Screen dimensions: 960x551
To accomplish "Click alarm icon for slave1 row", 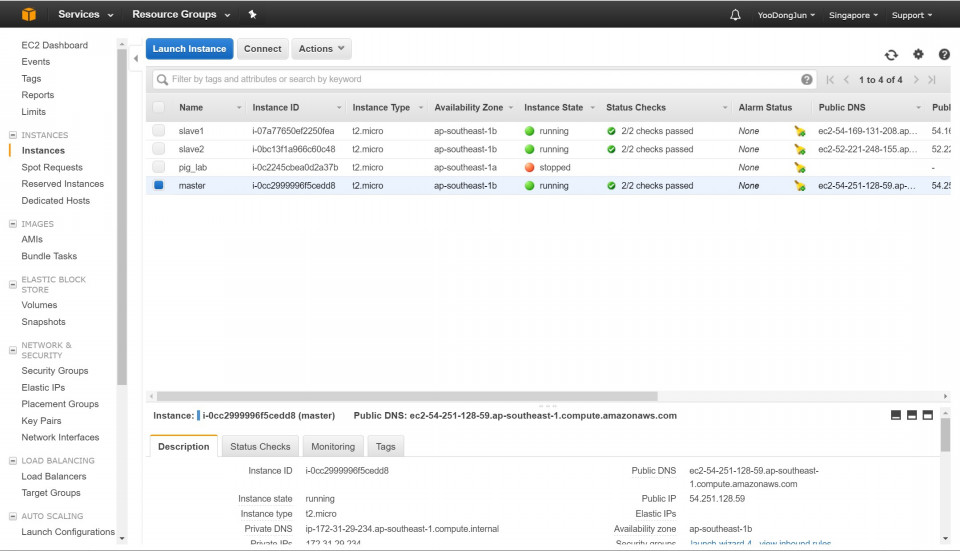I will 800,131.
